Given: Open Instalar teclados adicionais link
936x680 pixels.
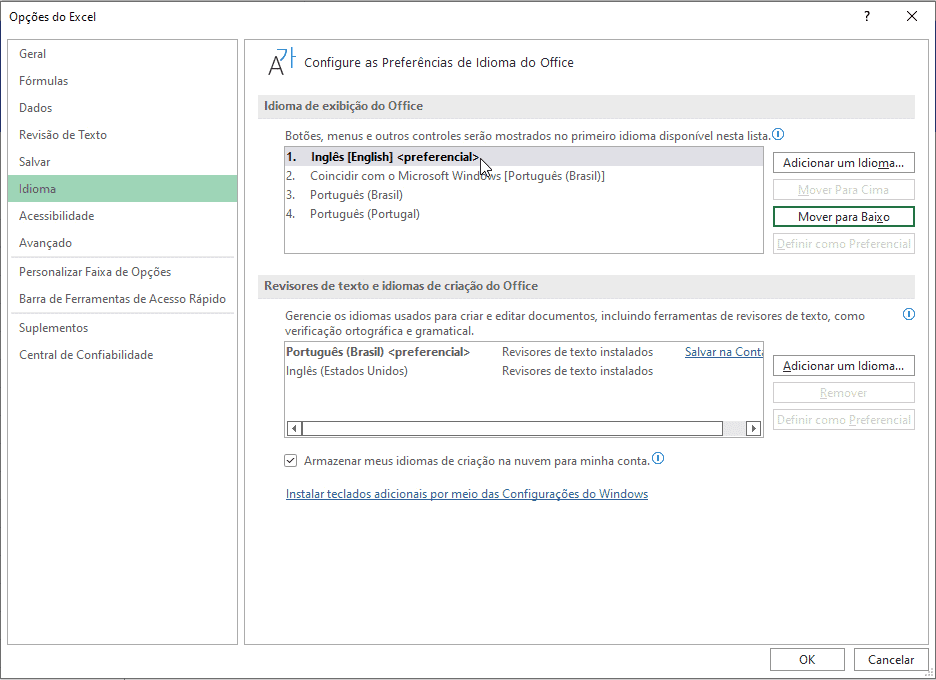Looking at the screenshot, I should 466,494.
